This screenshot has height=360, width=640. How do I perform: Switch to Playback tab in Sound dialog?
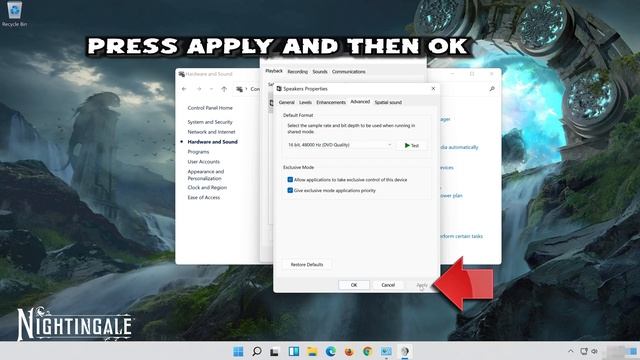pos(274,71)
